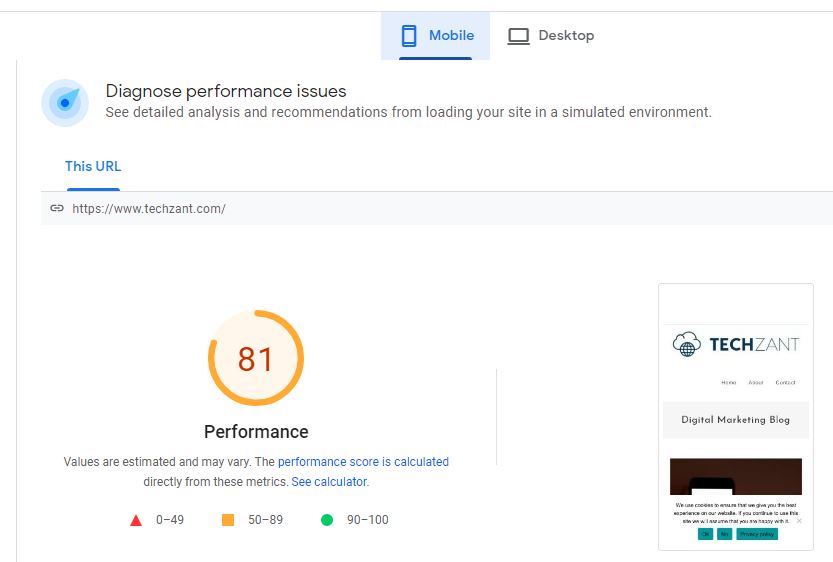
Task: Switch to the Desktop tab
Action: [x=550, y=36]
